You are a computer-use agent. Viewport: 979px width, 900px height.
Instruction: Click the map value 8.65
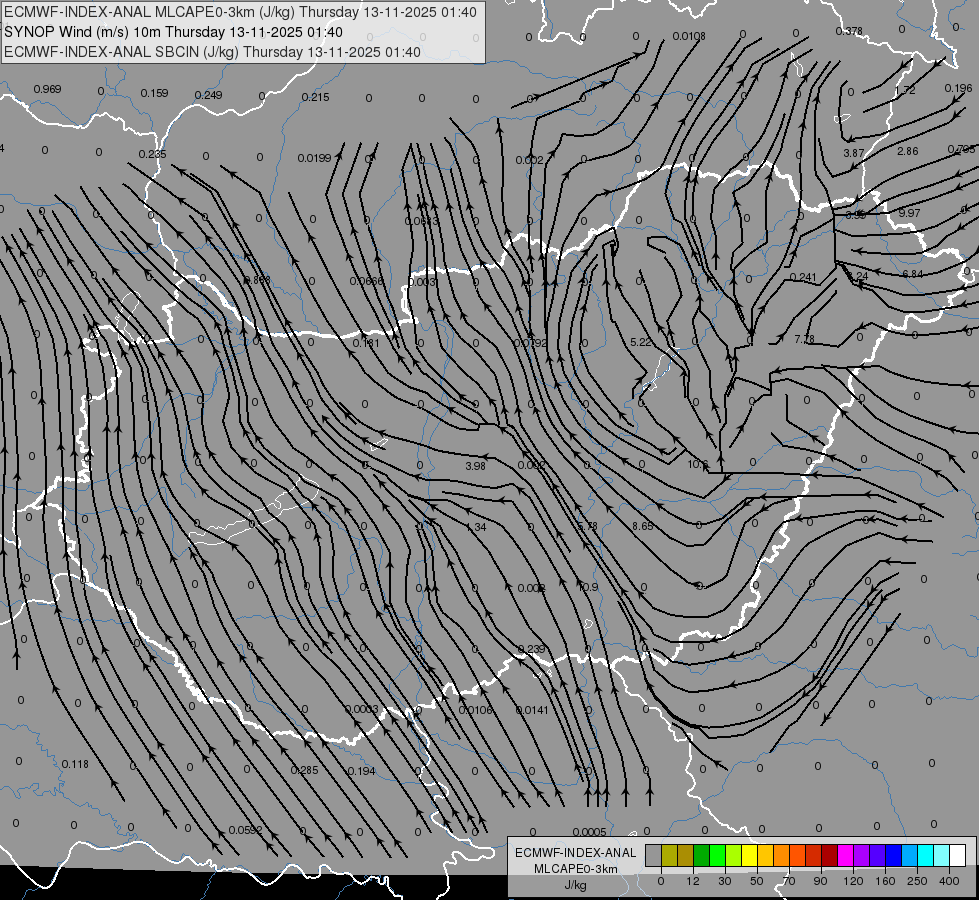(642, 527)
